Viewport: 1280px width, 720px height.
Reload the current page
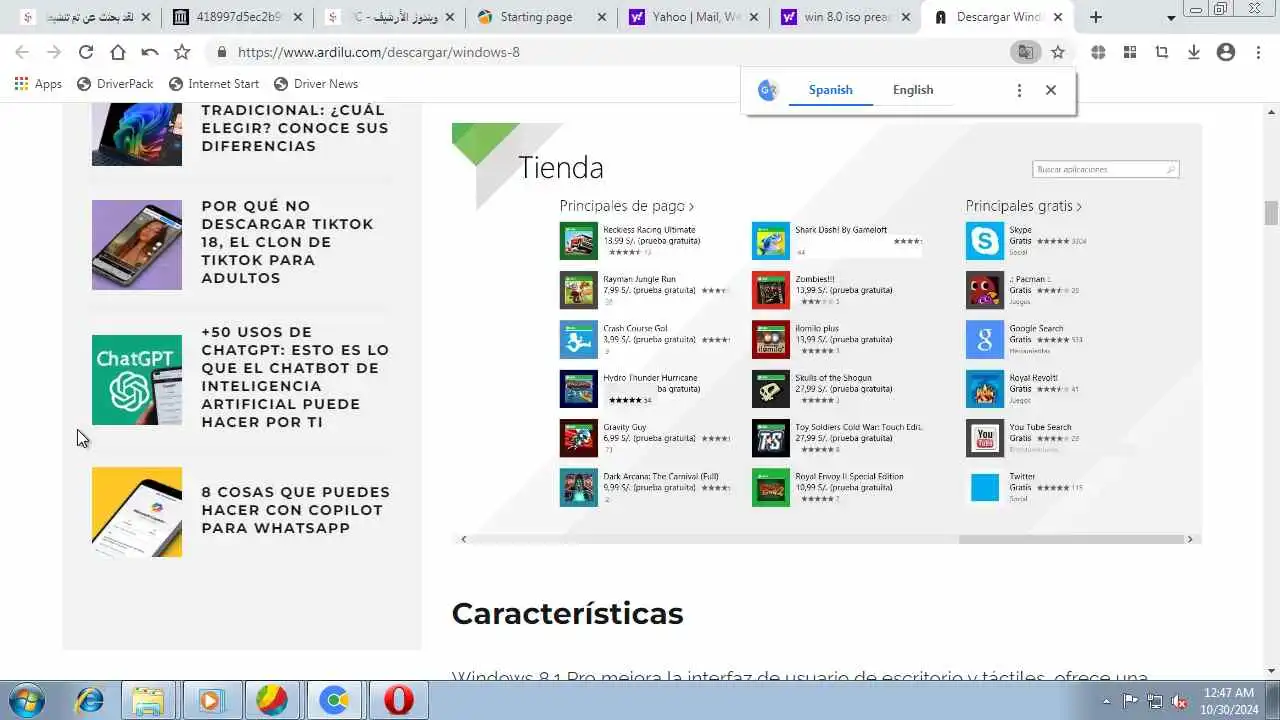[86, 52]
